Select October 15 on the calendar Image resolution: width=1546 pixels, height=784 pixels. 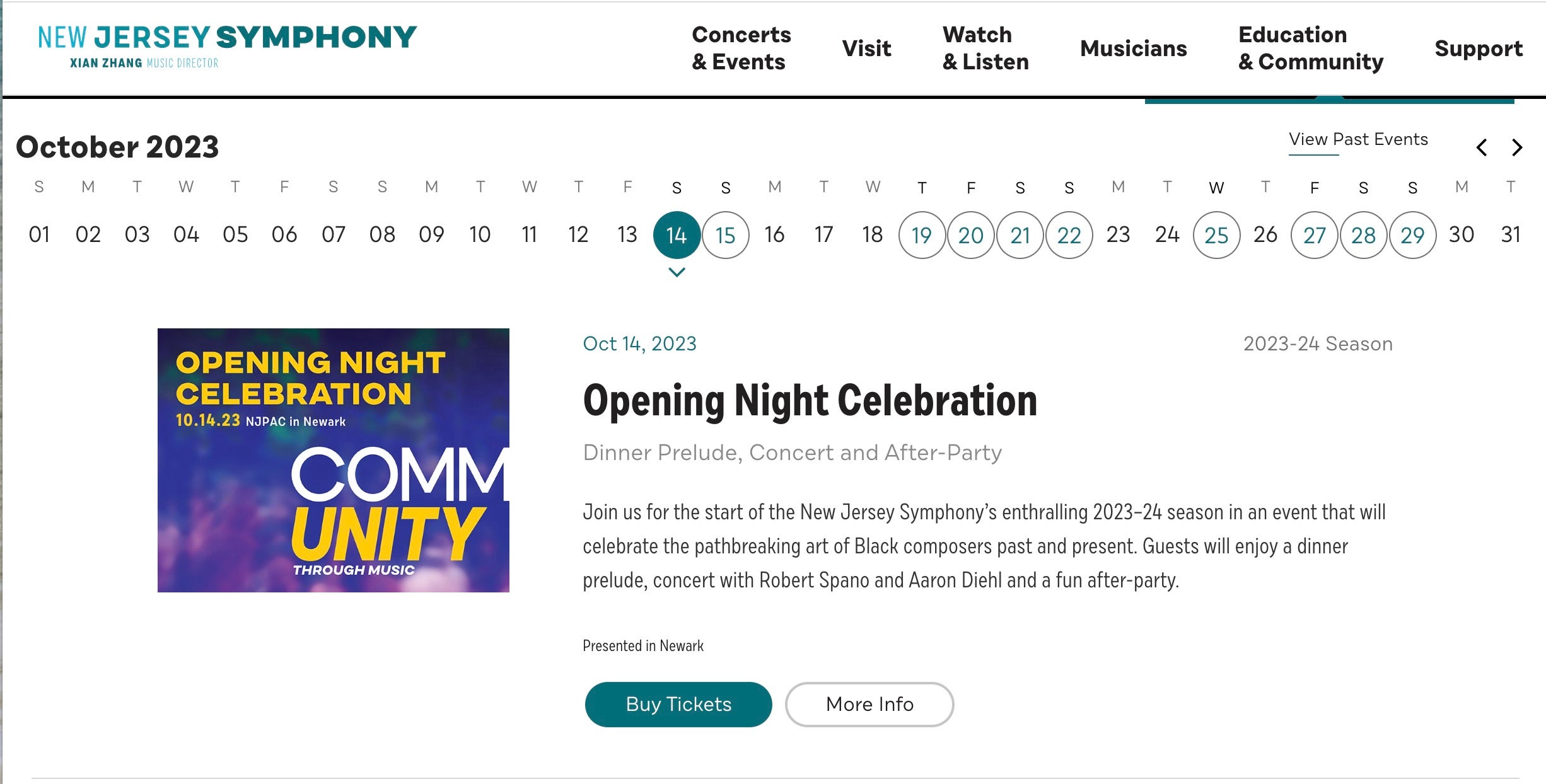click(726, 235)
